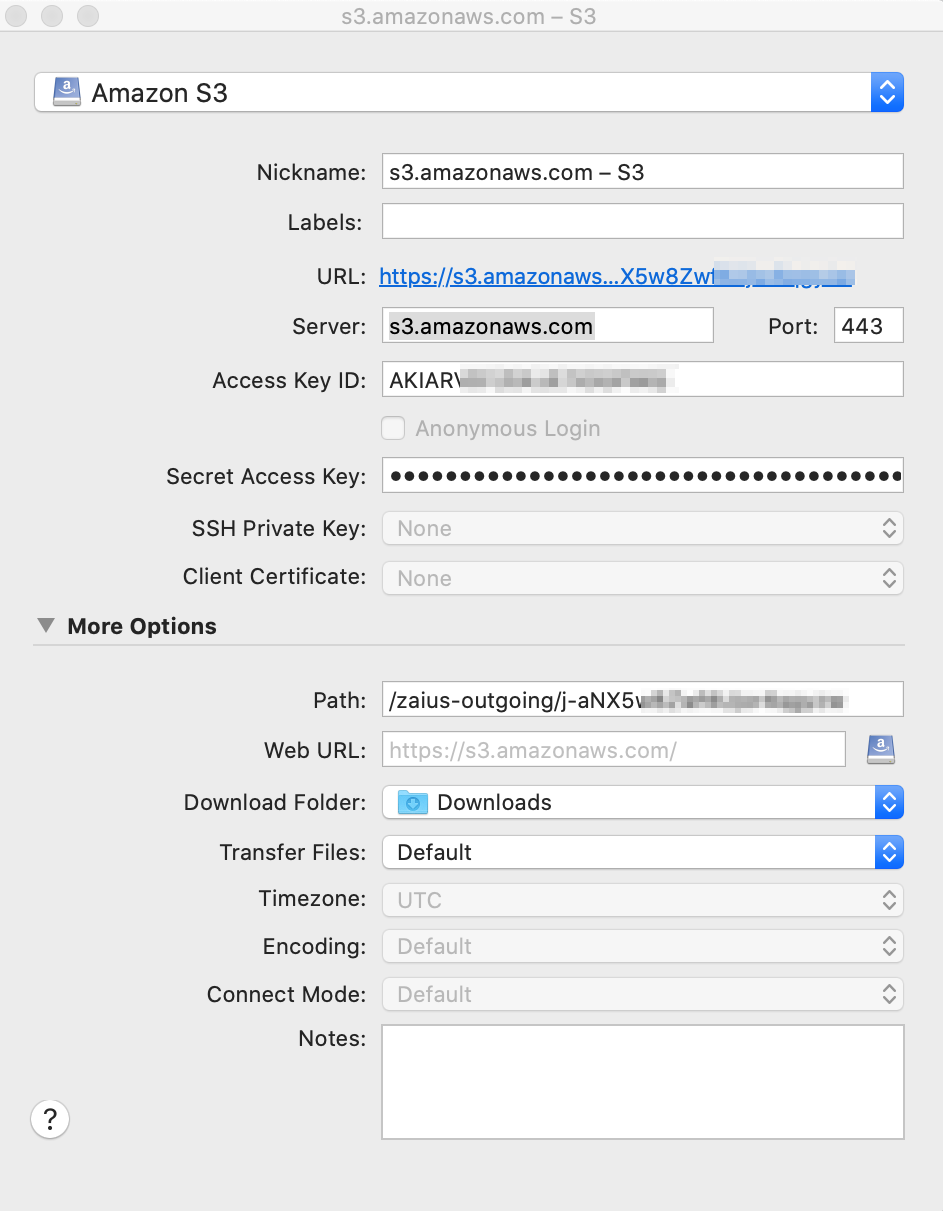Open the Client Certificate dropdown
Image resolution: width=943 pixels, height=1211 pixels.
pyautogui.click(x=642, y=577)
